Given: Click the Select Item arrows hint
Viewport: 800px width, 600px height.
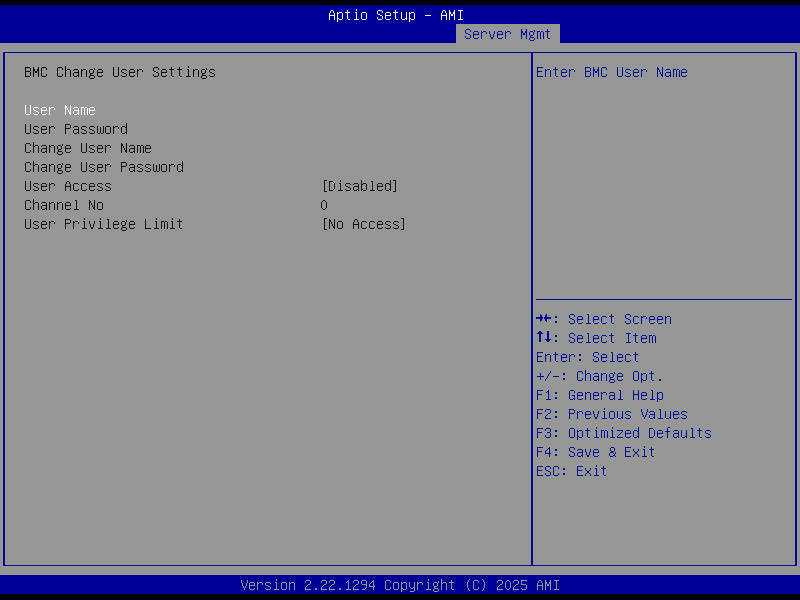Looking at the screenshot, I should [x=595, y=338].
